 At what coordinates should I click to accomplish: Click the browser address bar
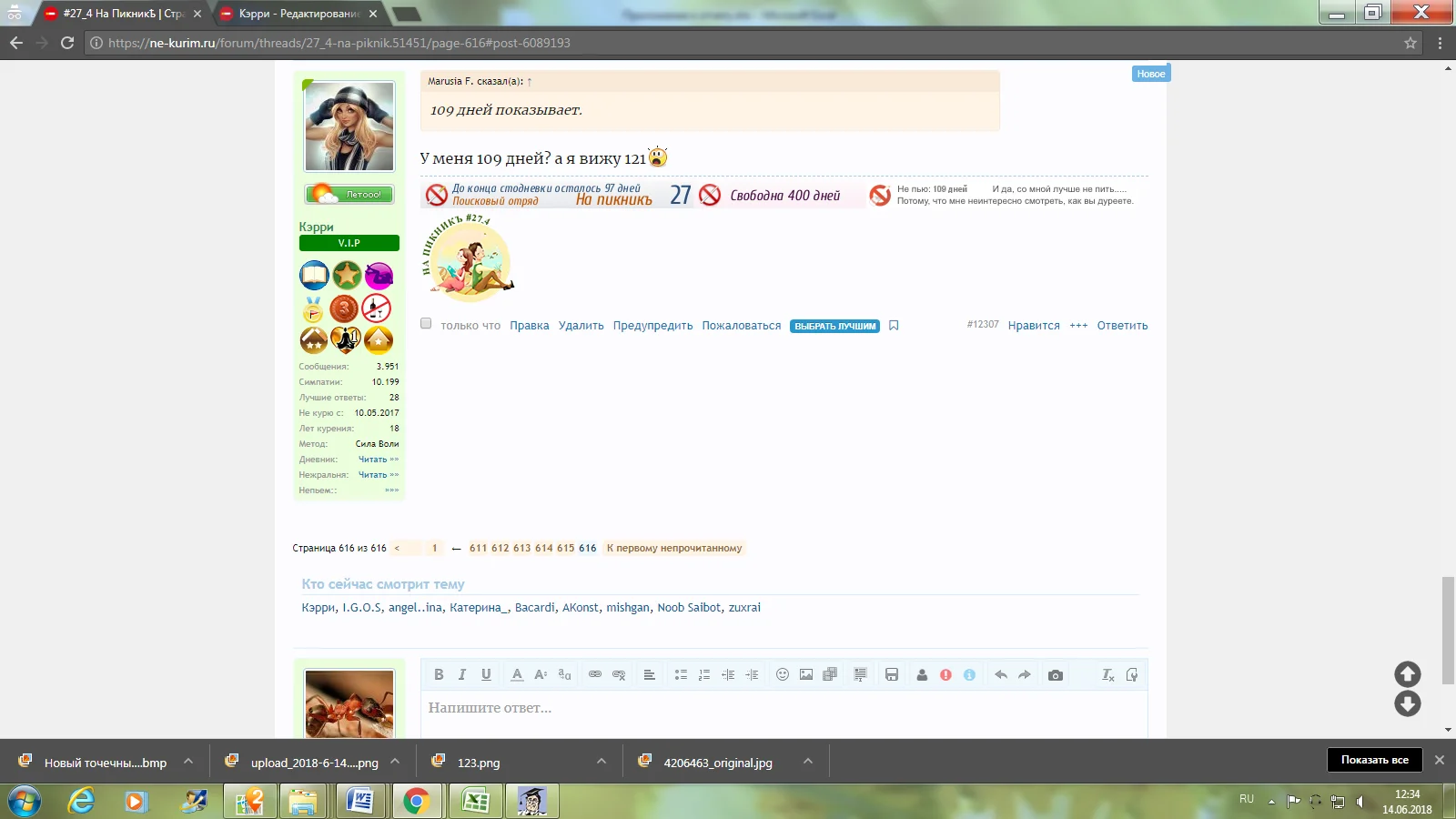(752, 43)
